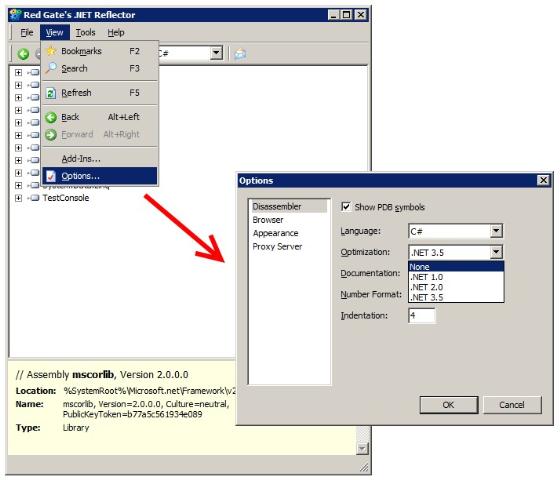This screenshot has width=560, height=480.
Task: Open the Language dropdown in Options
Action: point(496,231)
